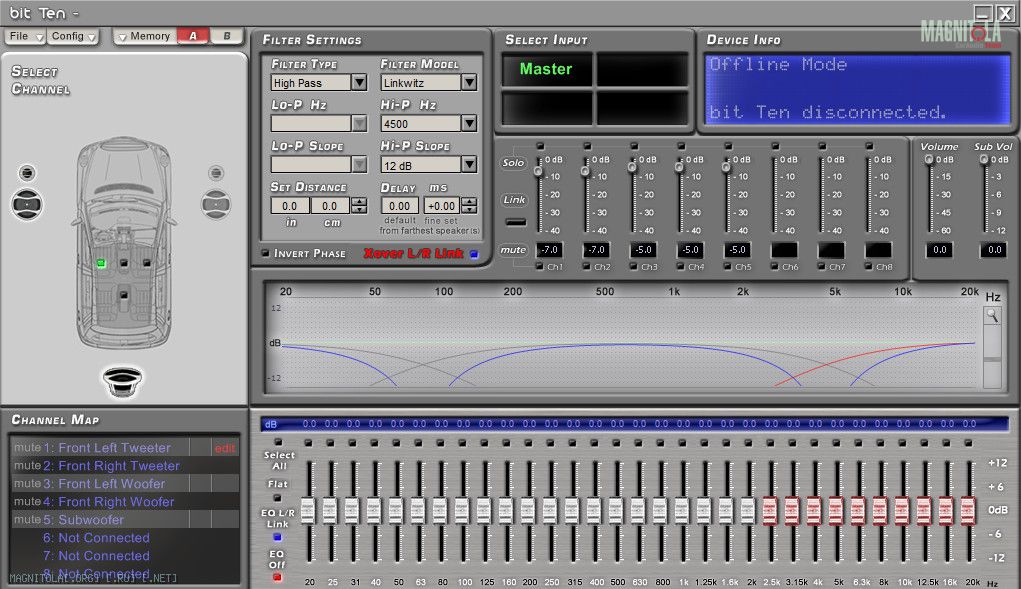Click the 1k EQ band slider handle

click(x=682, y=510)
